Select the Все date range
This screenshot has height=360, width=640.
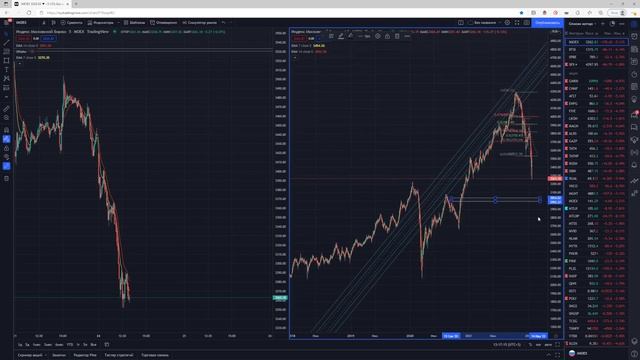pos(93,345)
